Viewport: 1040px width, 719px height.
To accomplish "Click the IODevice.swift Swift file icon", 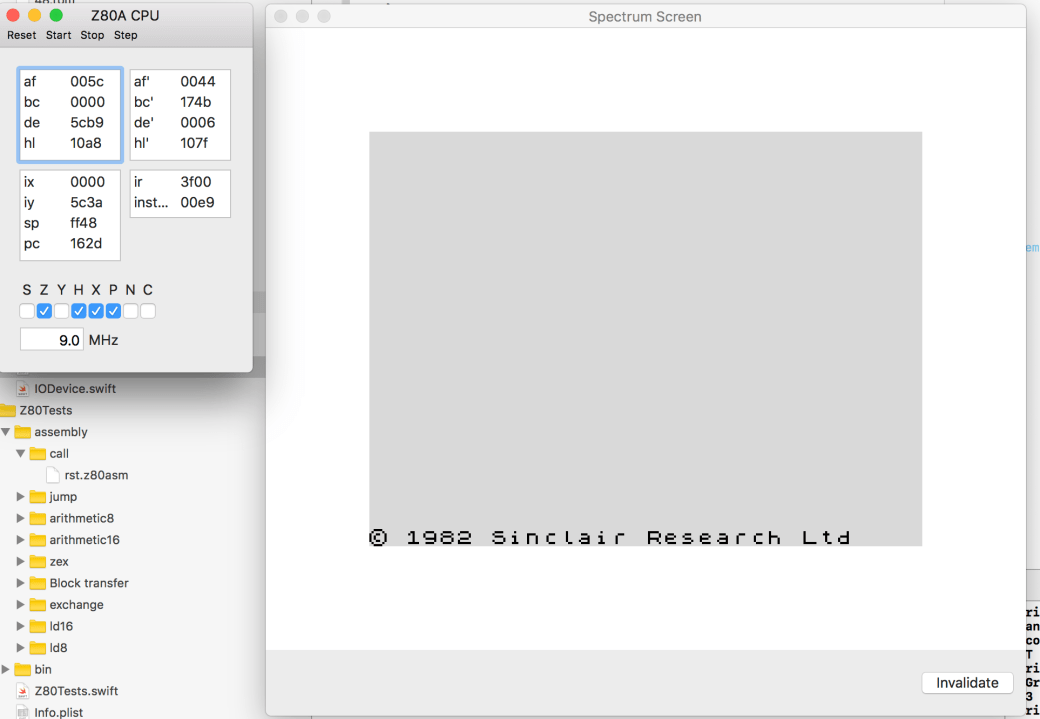I will click(x=22, y=388).
